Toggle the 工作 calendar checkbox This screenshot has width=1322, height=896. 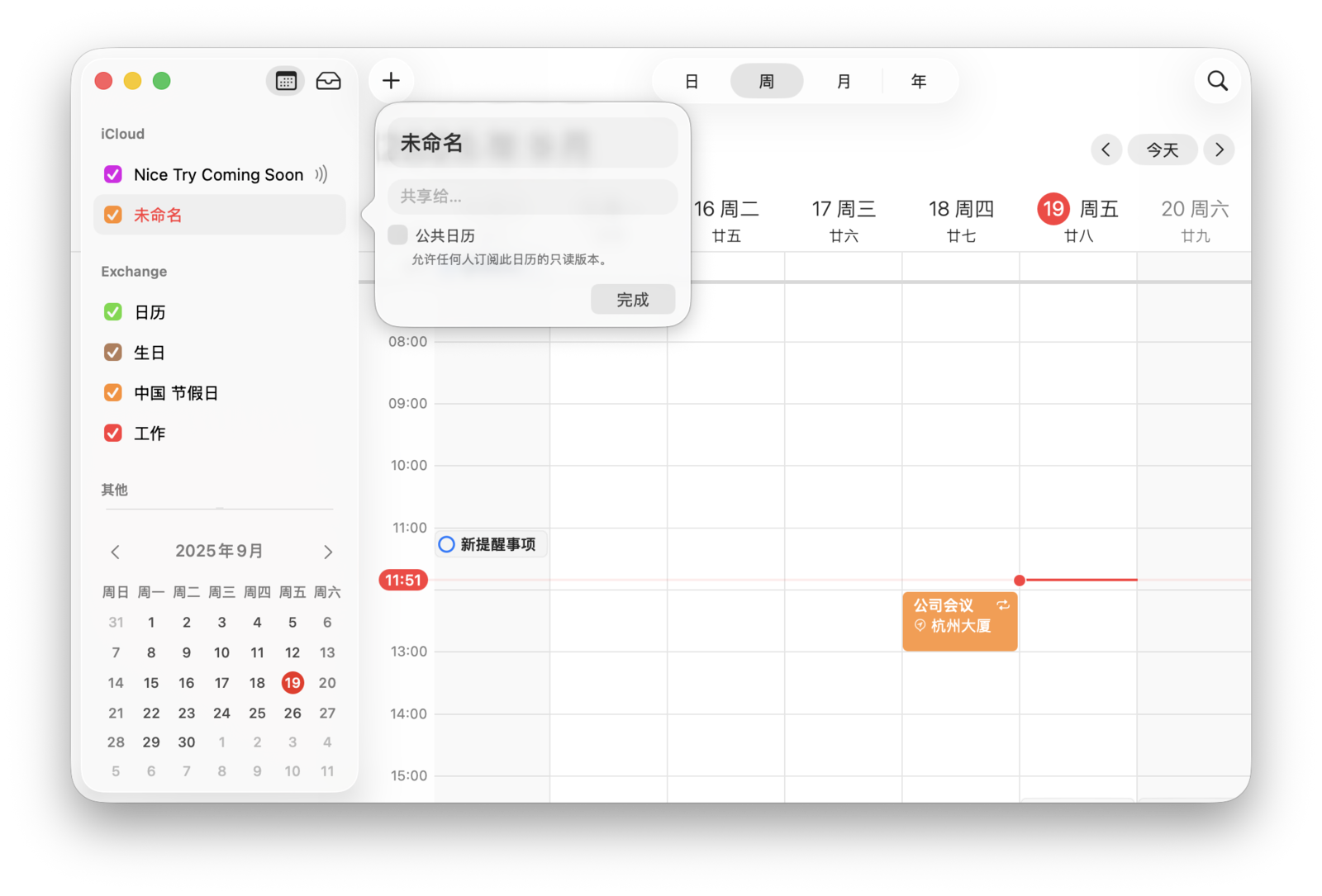(113, 433)
